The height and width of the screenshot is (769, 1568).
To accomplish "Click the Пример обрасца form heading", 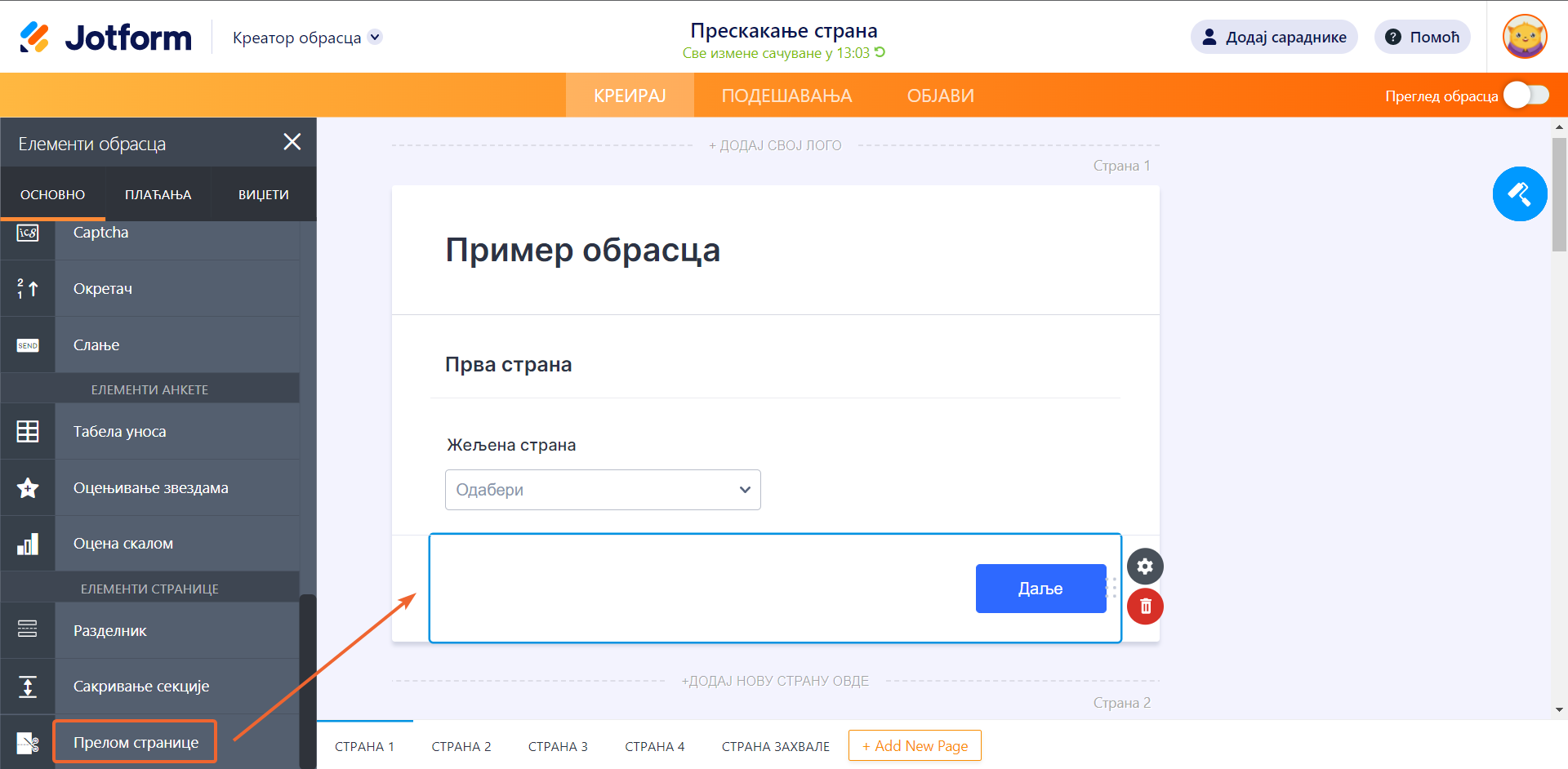I will pos(582,250).
